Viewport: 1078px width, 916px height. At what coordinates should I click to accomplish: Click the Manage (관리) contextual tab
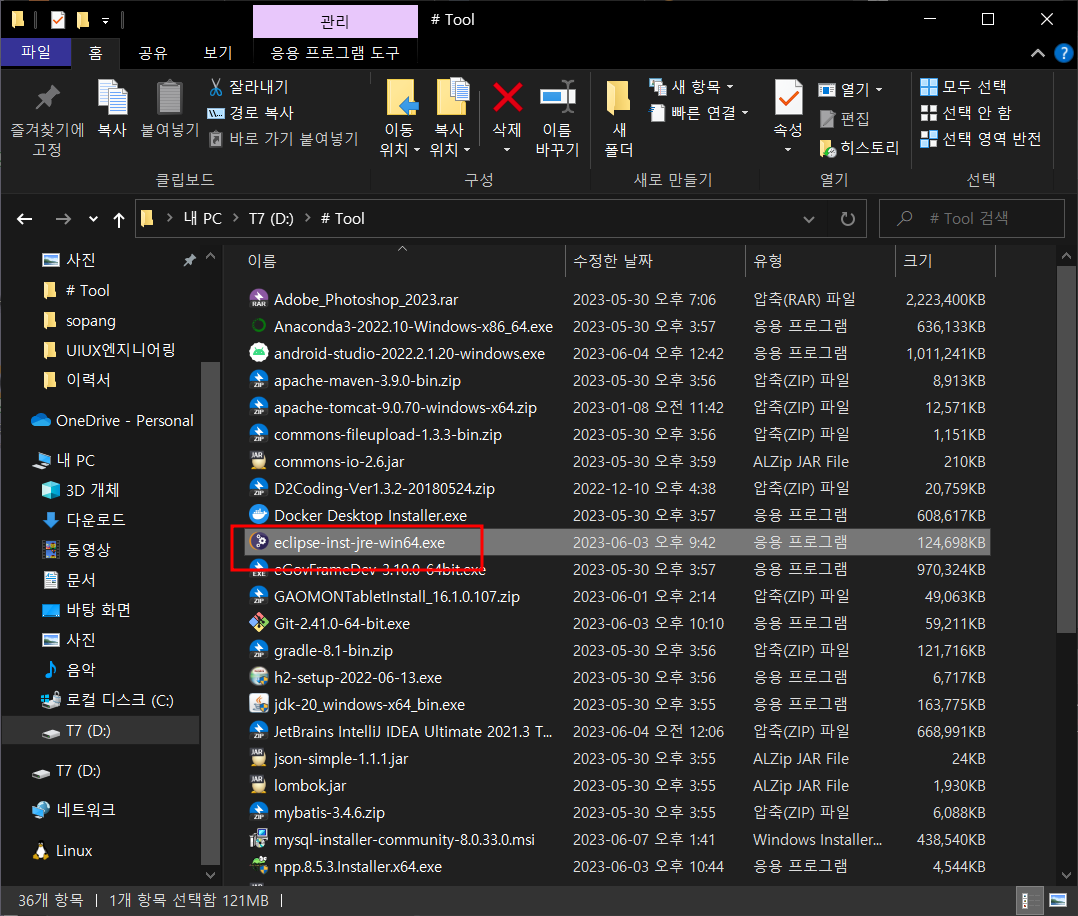pos(335,21)
